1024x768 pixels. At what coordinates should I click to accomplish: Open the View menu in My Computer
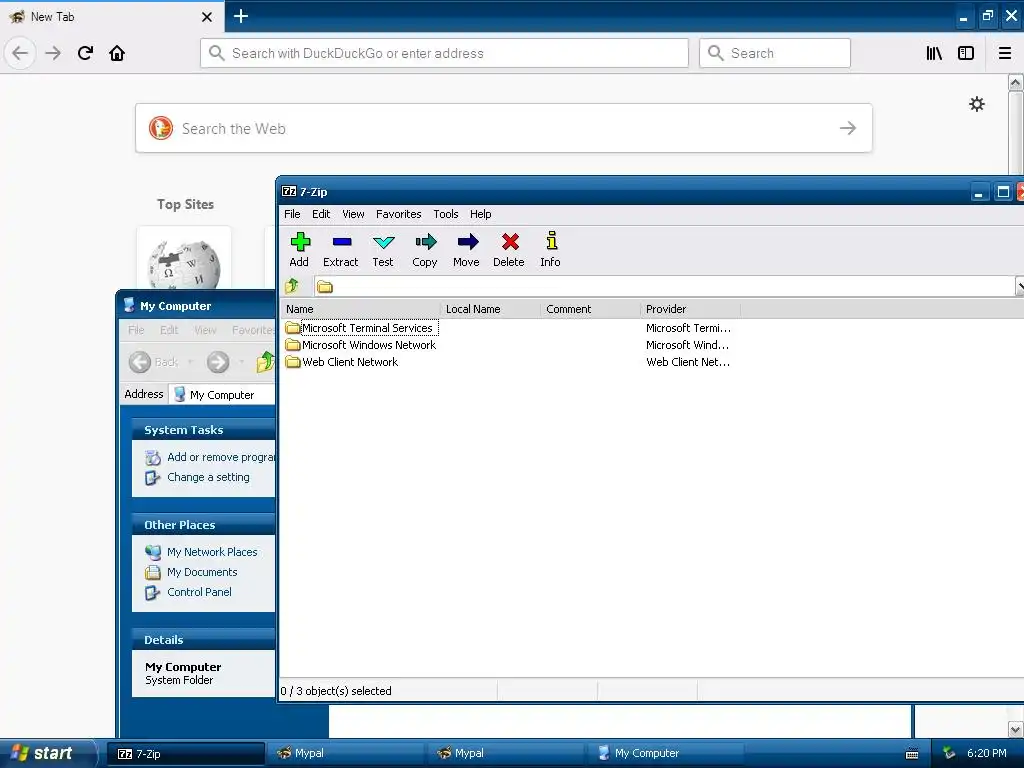[205, 330]
